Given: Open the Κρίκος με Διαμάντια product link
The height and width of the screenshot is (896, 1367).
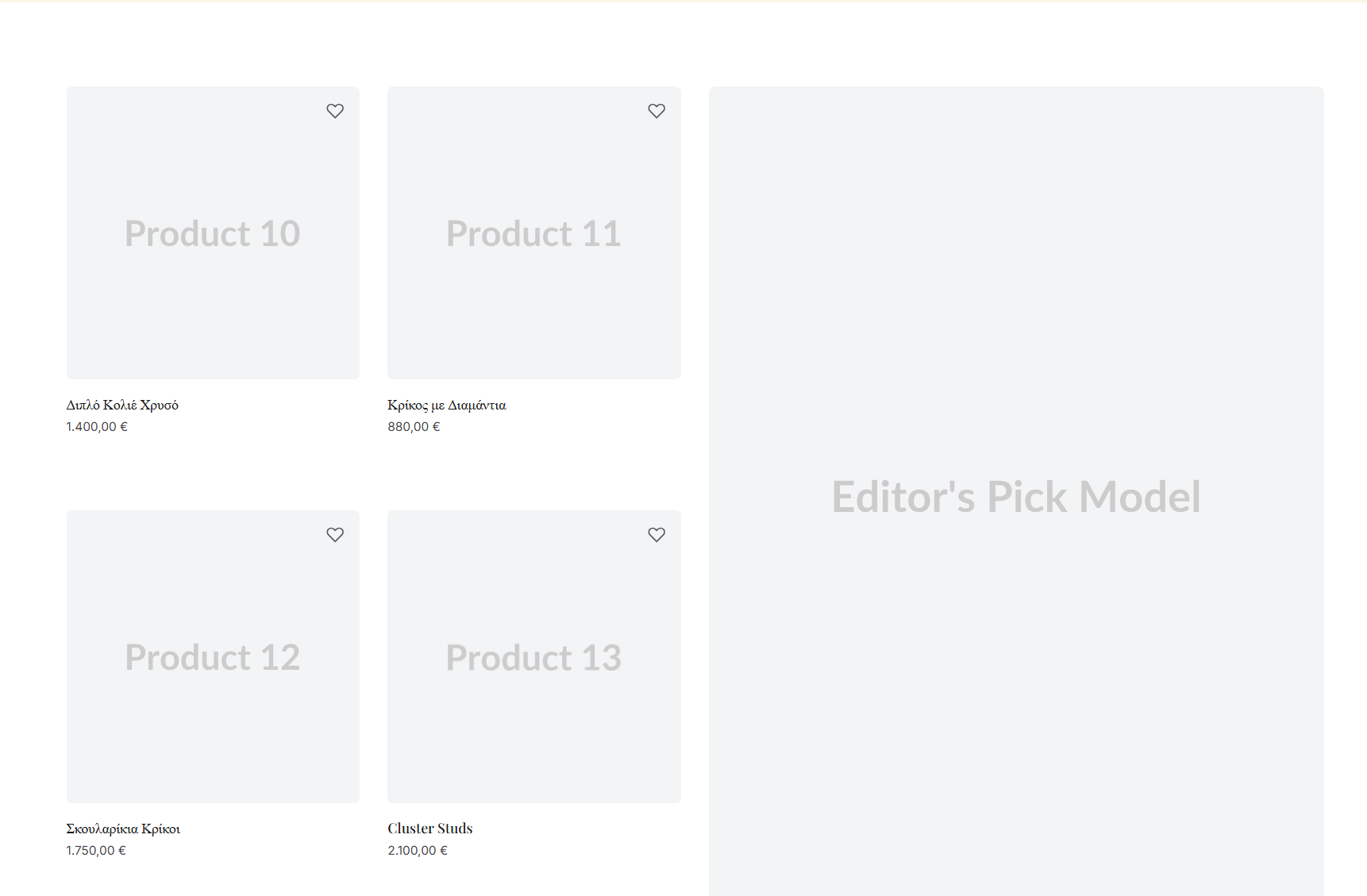Looking at the screenshot, I should coord(446,405).
